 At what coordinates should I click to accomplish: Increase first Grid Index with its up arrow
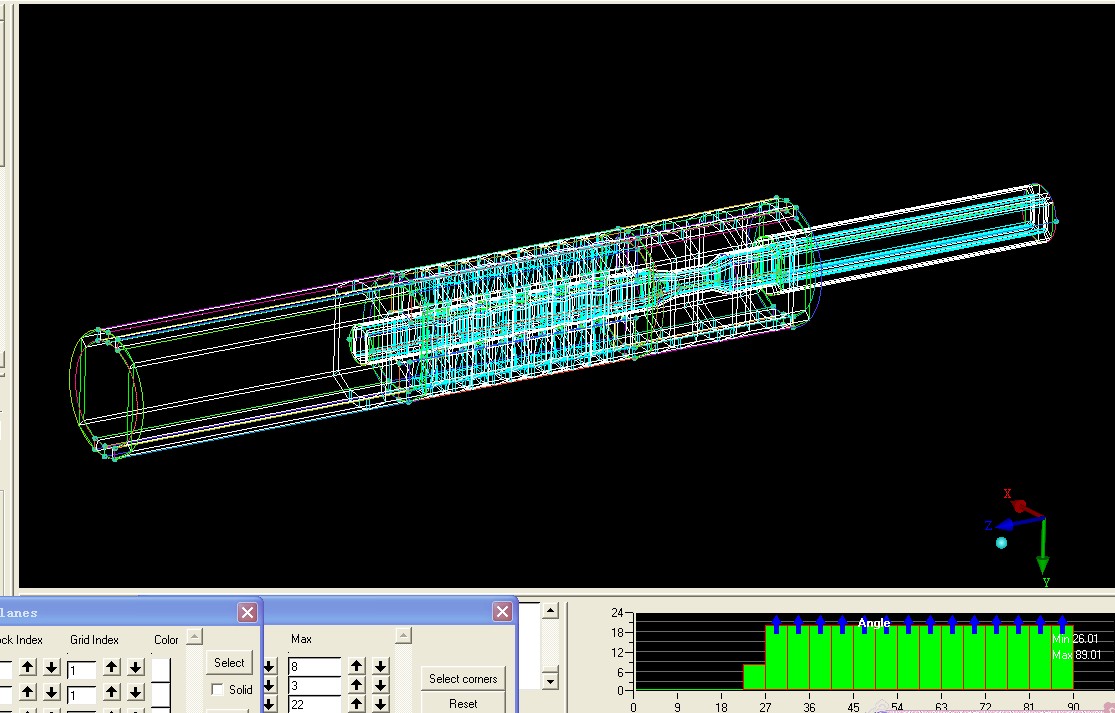coord(111,667)
